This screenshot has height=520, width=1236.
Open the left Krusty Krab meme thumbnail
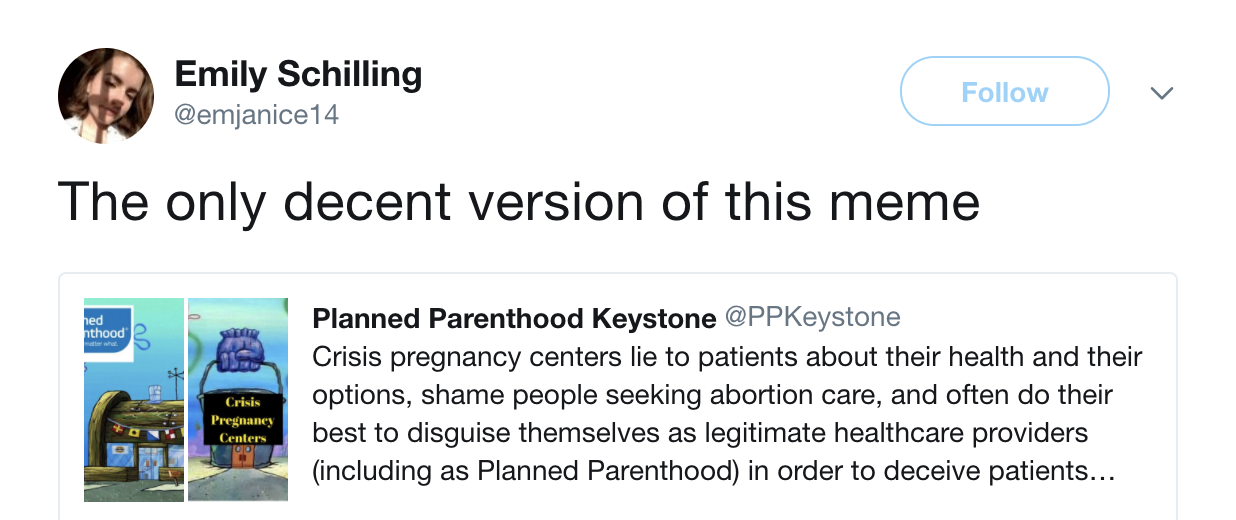pos(134,399)
